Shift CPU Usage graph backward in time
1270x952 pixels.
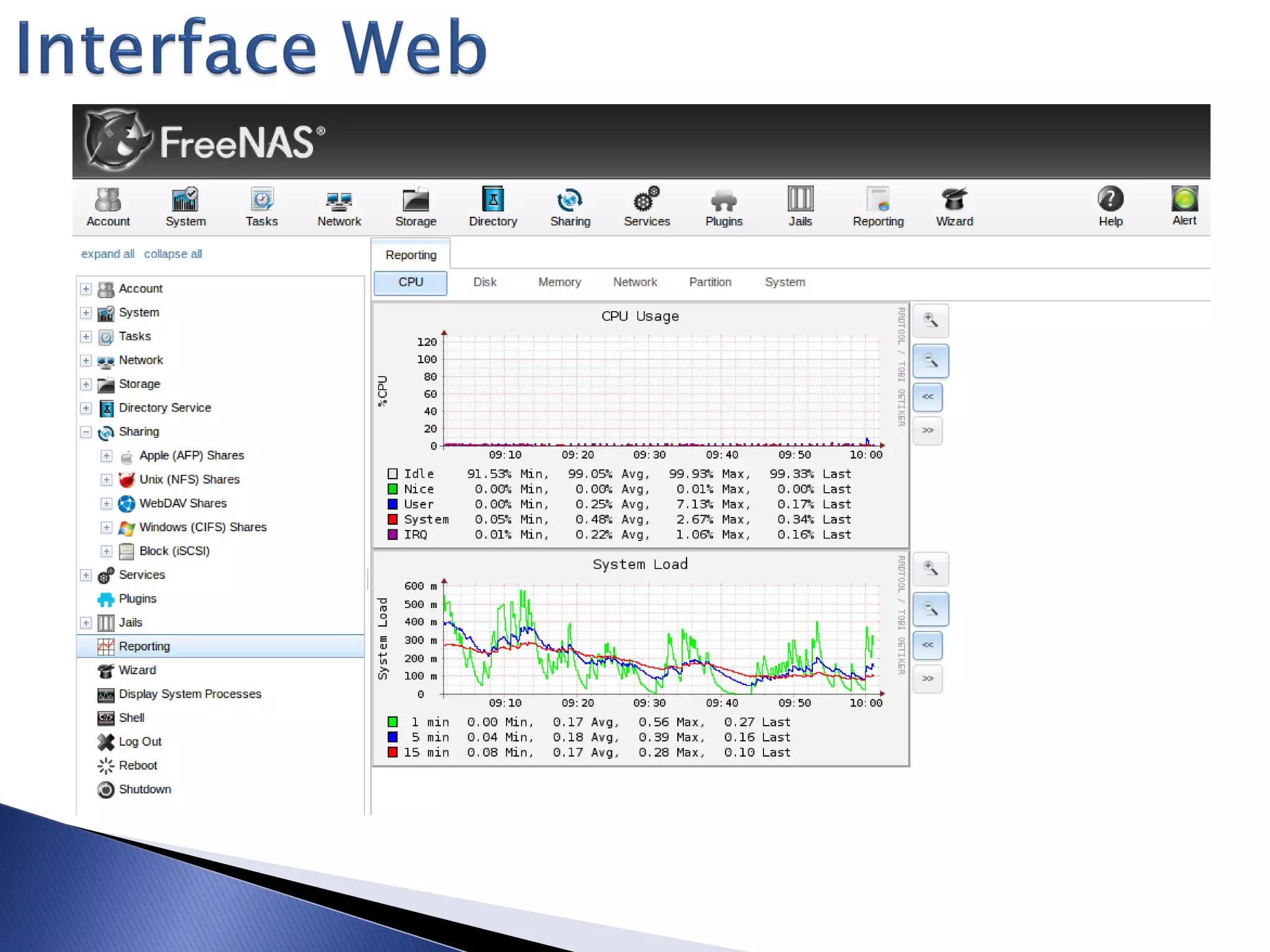928,397
